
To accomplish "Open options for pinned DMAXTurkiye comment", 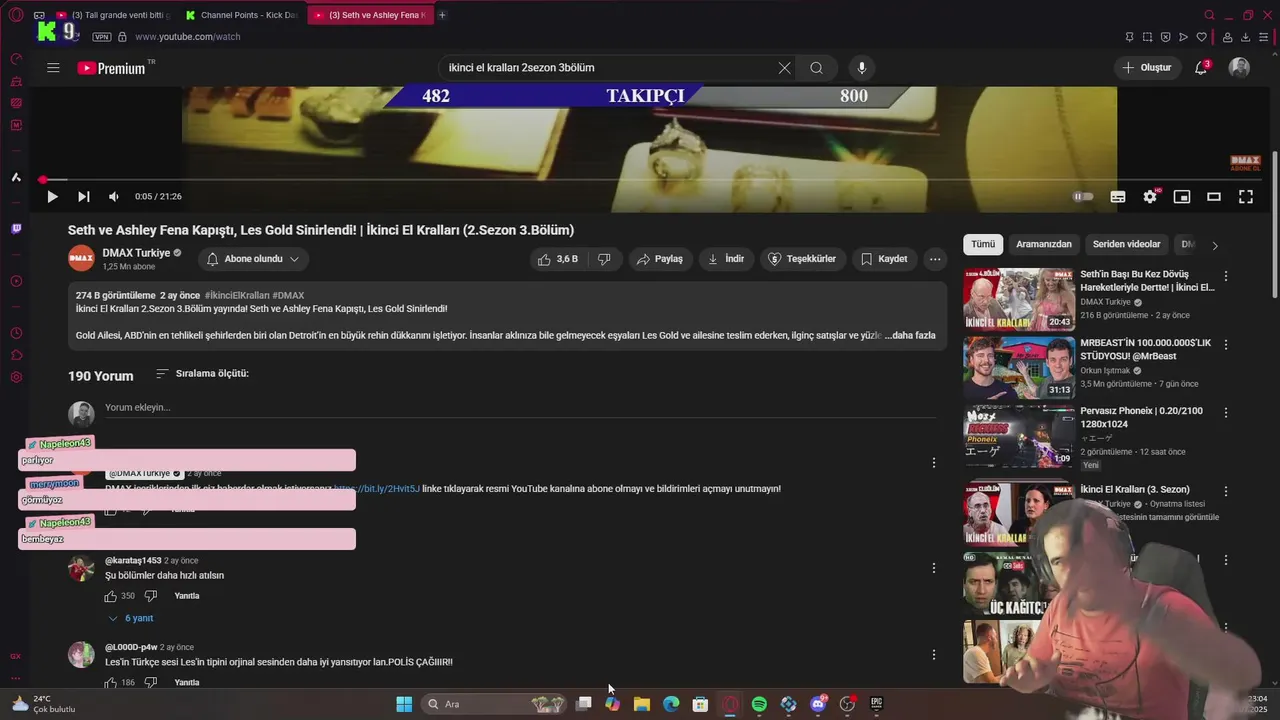I will (934, 463).
